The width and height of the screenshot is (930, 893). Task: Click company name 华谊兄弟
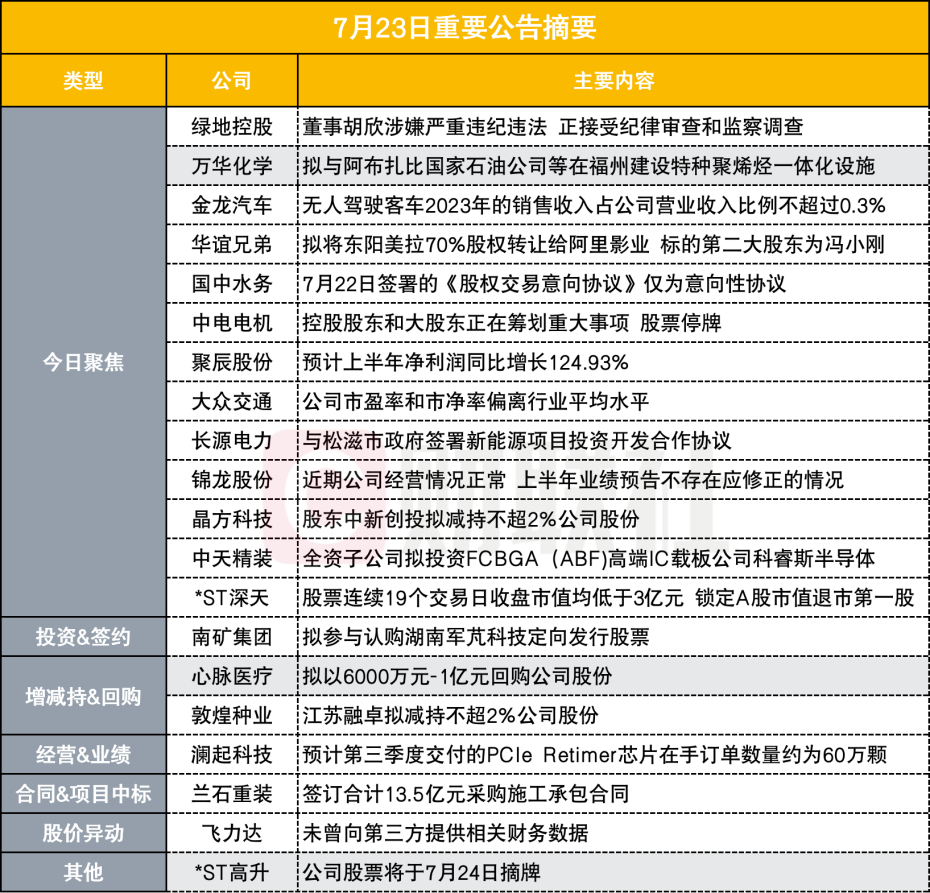pos(232,244)
